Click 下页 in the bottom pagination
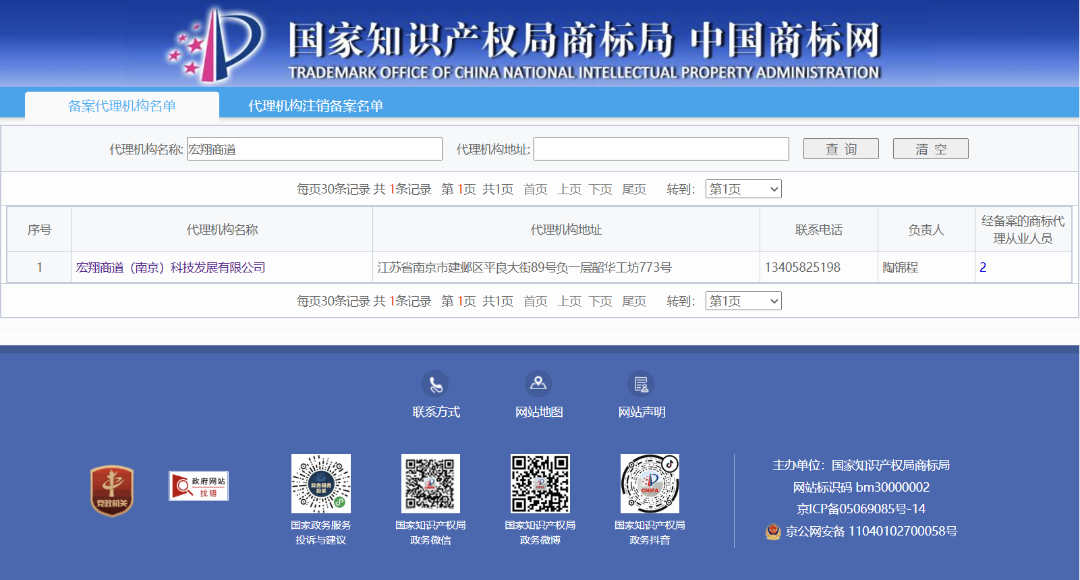The height and width of the screenshot is (580, 1080). (x=601, y=301)
